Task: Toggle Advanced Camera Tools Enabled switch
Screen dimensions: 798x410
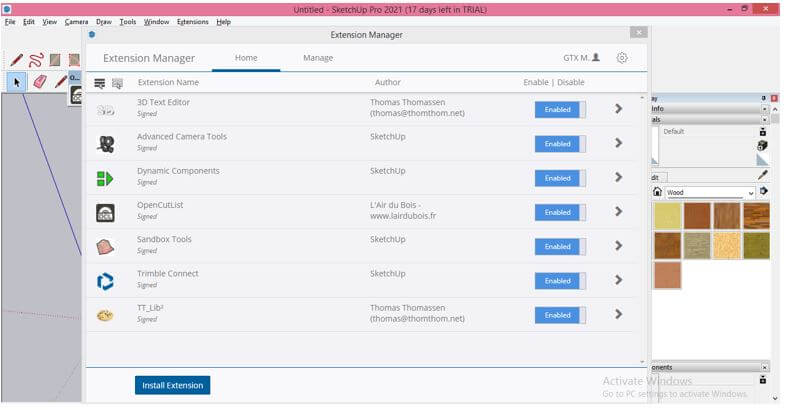Action: coord(560,144)
